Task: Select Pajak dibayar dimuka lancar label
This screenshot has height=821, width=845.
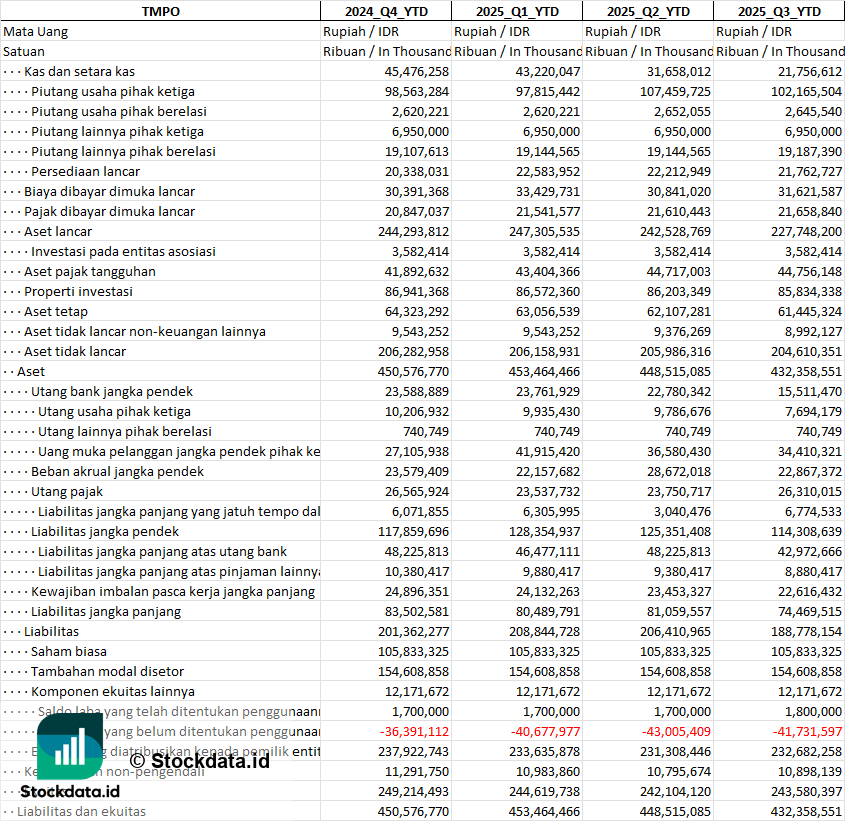Action: 109,211
